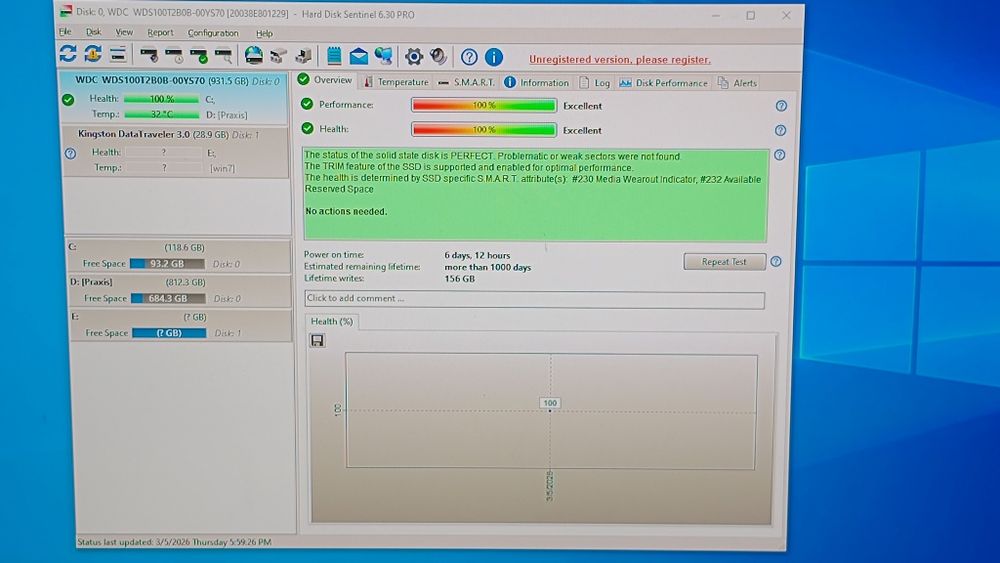The width and height of the screenshot is (1000, 563).
Task: Click the save floppy icon above health graph
Action: click(x=317, y=340)
